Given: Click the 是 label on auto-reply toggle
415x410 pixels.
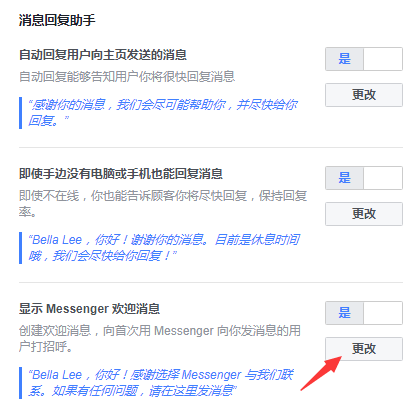Looking at the screenshot, I should pyautogui.click(x=344, y=59).
